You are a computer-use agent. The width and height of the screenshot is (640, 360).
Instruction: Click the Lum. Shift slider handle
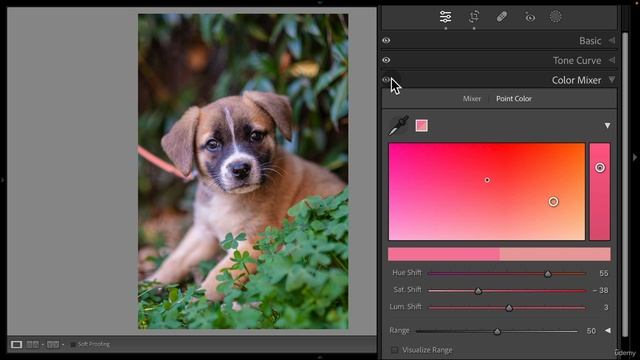509,308
